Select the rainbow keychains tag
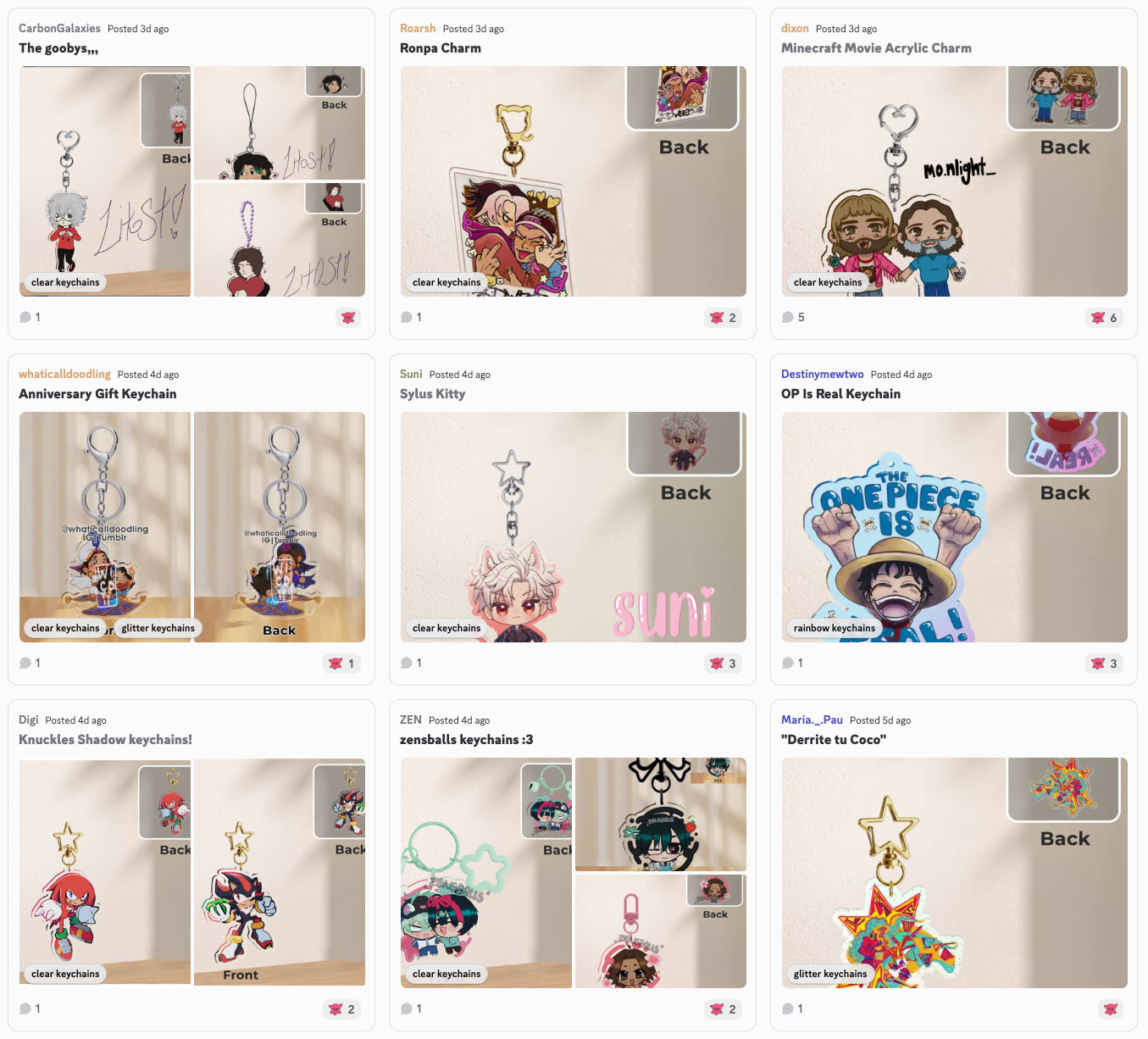Screen dimensions: 1148x1039 click(835, 628)
